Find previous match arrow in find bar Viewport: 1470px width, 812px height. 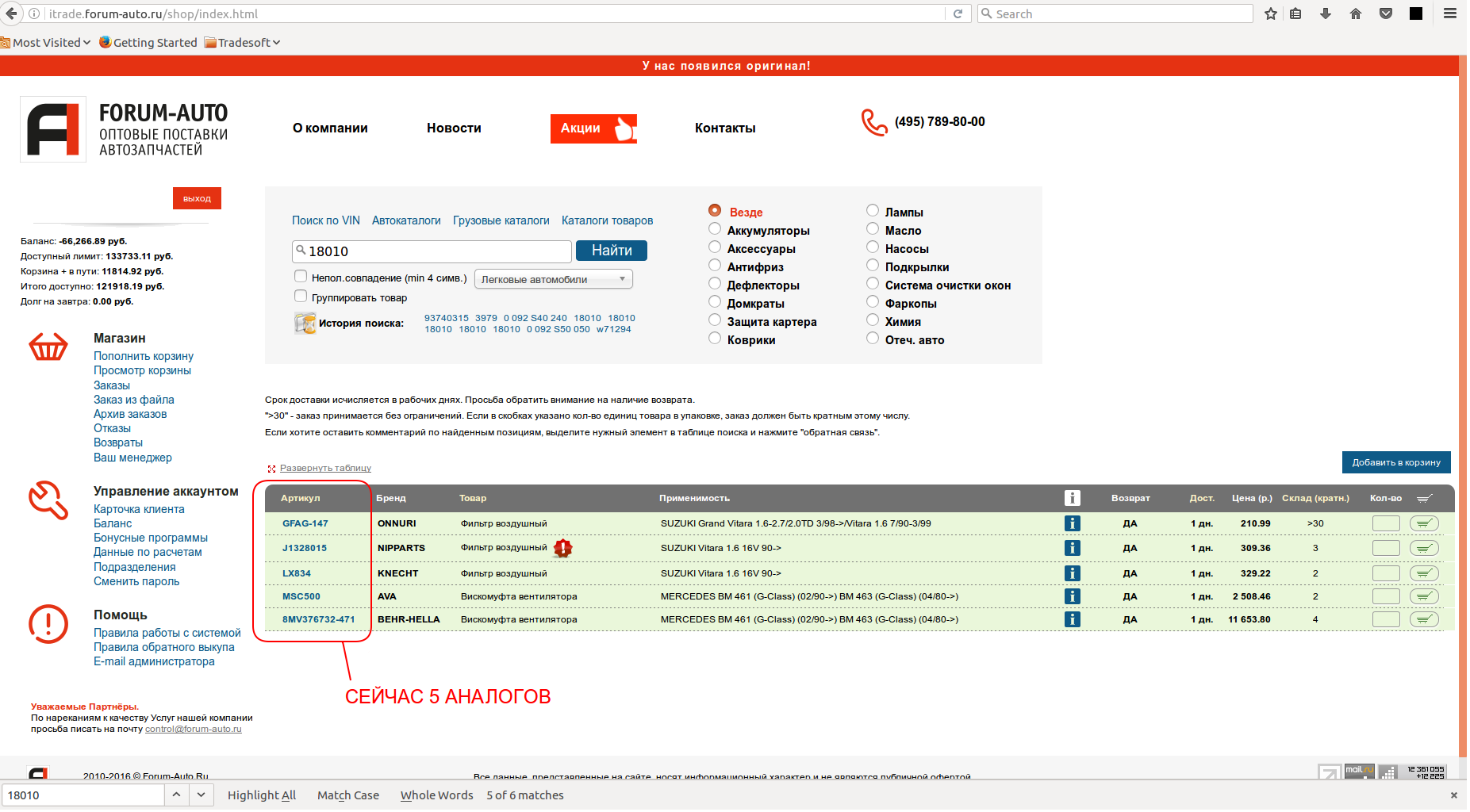point(176,795)
